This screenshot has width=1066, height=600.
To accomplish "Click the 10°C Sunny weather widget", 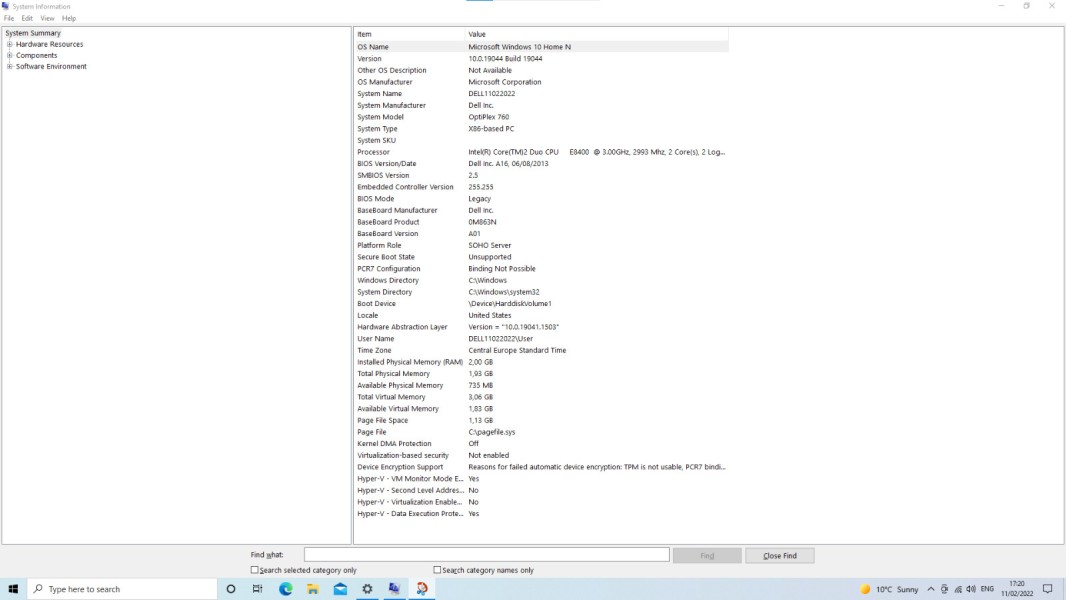I will 891,589.
